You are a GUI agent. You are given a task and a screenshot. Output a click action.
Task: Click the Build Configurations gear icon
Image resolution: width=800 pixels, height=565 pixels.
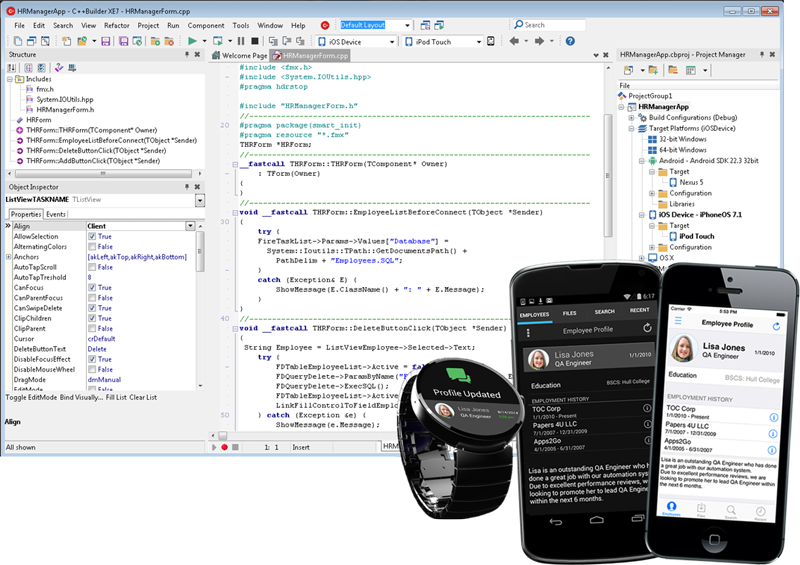tap(643, 117)
